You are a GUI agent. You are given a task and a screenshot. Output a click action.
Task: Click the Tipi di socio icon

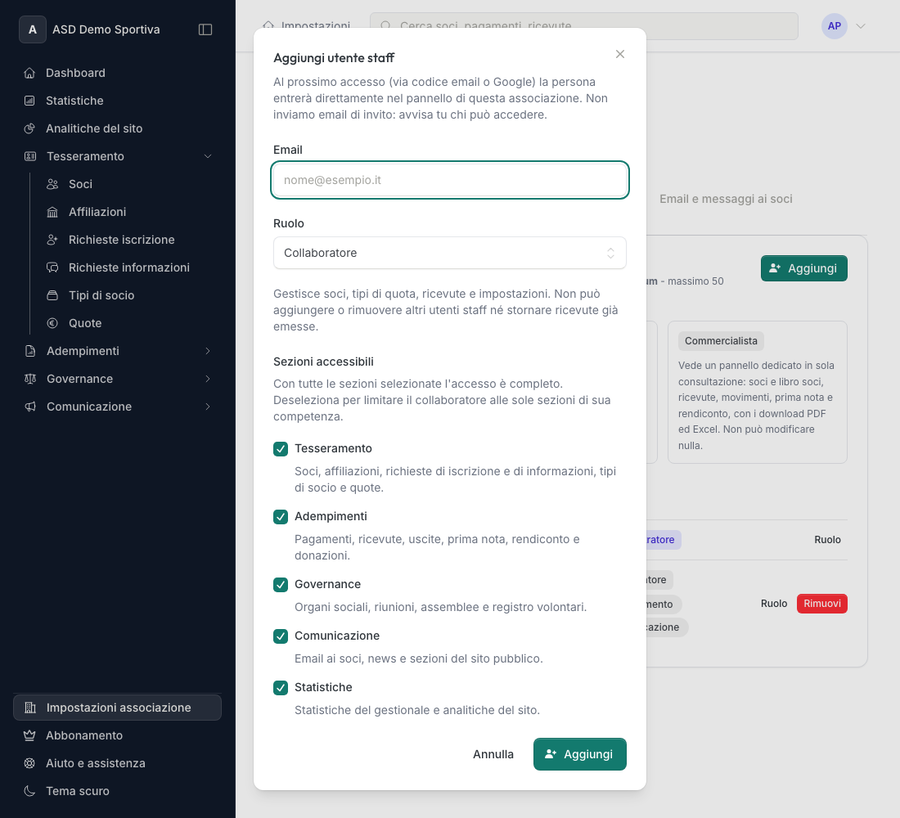[52, 296]
